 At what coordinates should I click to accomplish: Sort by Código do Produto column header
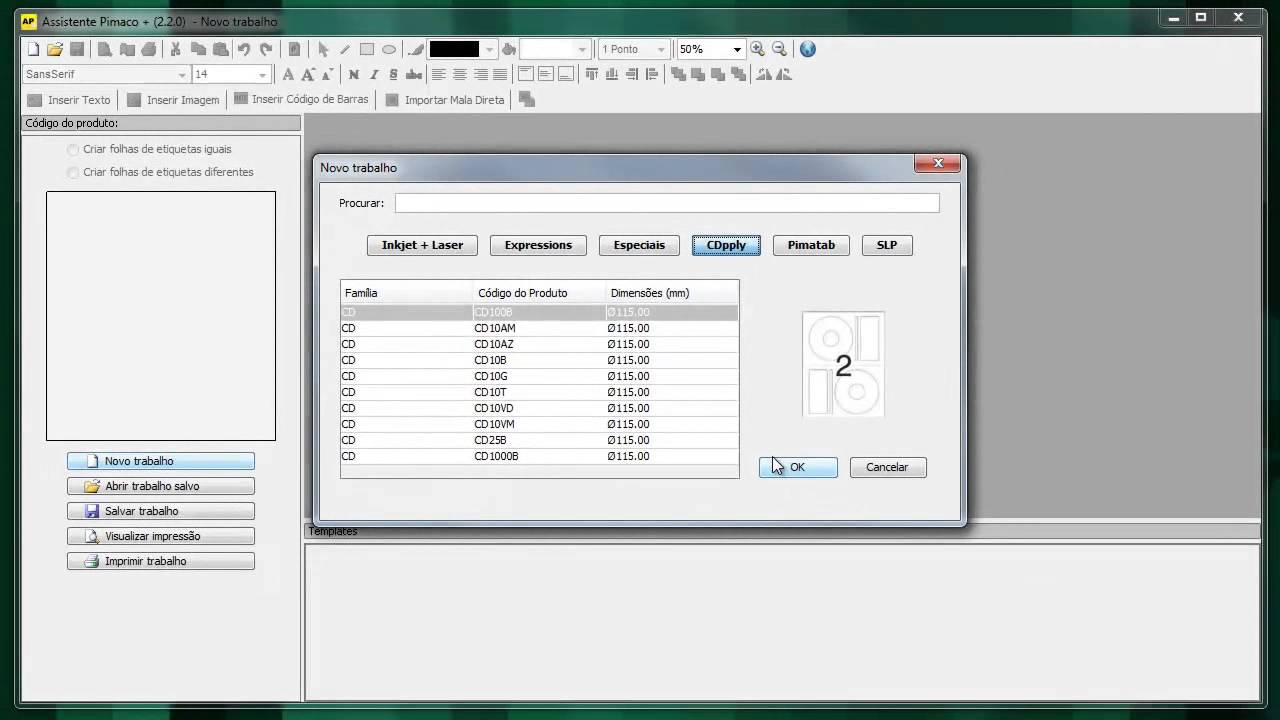(x=539, y=293)
